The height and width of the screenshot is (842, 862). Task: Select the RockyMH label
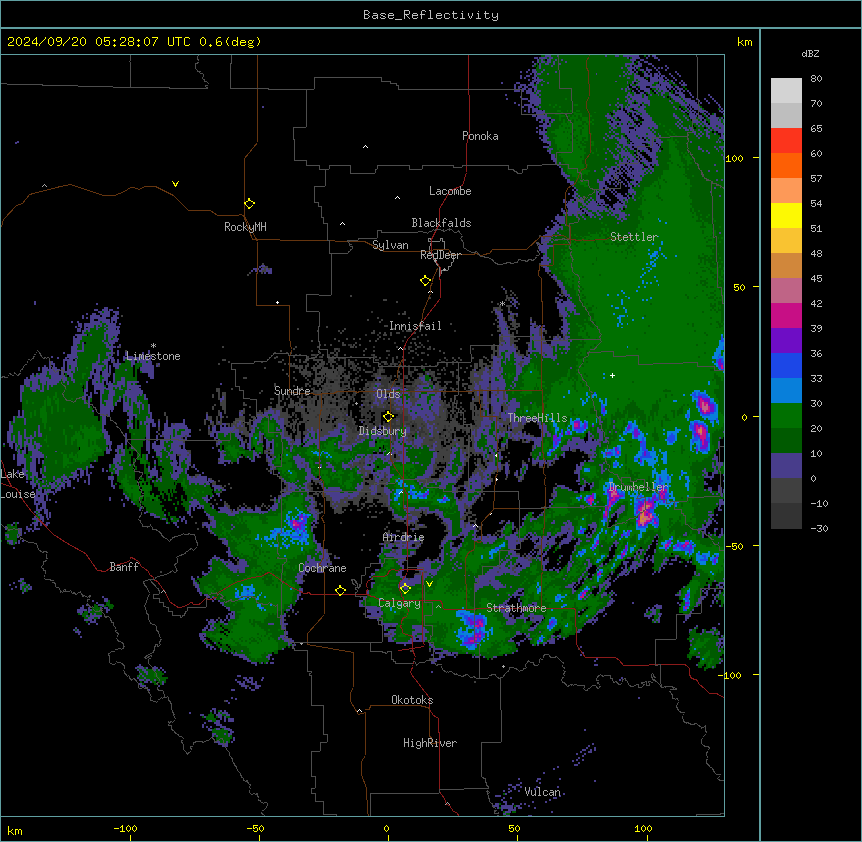point(245,227)
